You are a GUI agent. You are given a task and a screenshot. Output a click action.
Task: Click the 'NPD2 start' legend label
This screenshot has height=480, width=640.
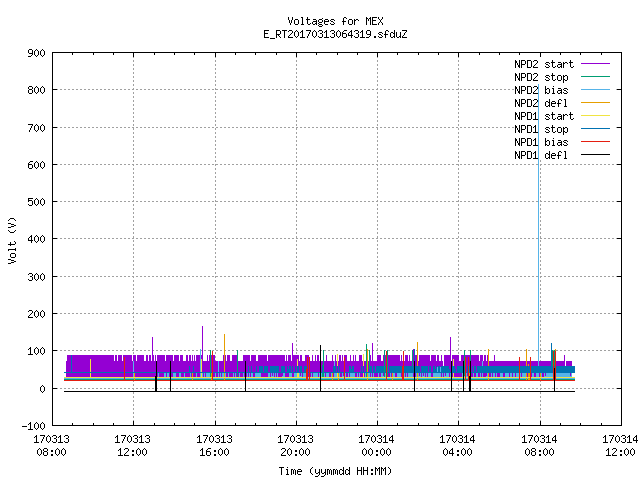[544, 64]
